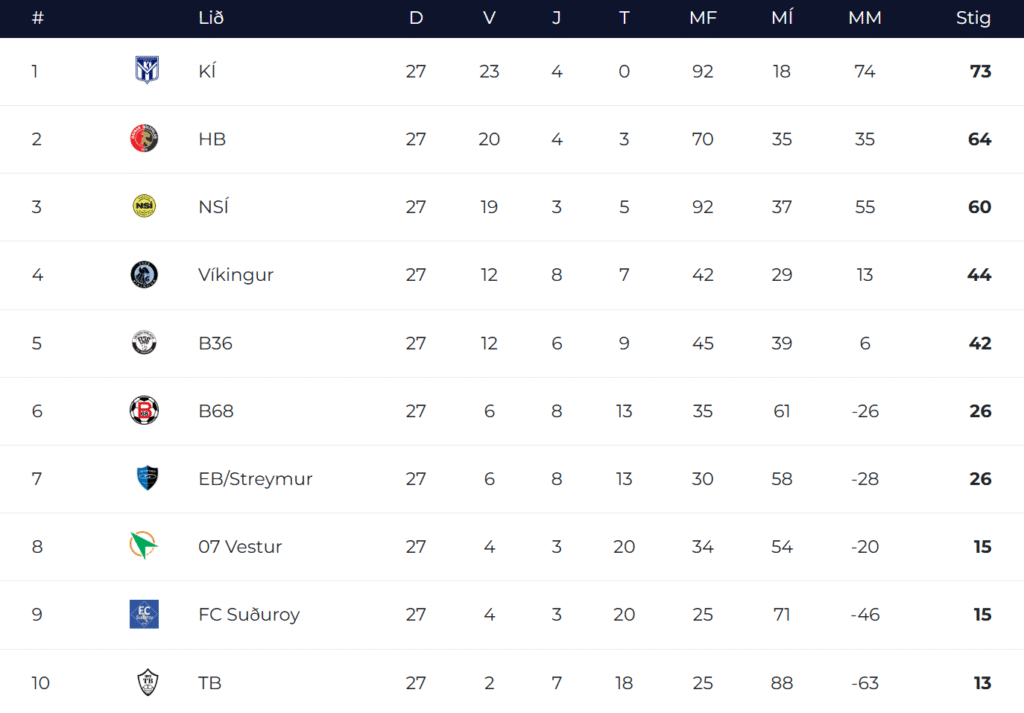Screen dimensions: 1024x713
Task: Click the HB club logo
Action: pyautogui.click(x=144, y=138)
